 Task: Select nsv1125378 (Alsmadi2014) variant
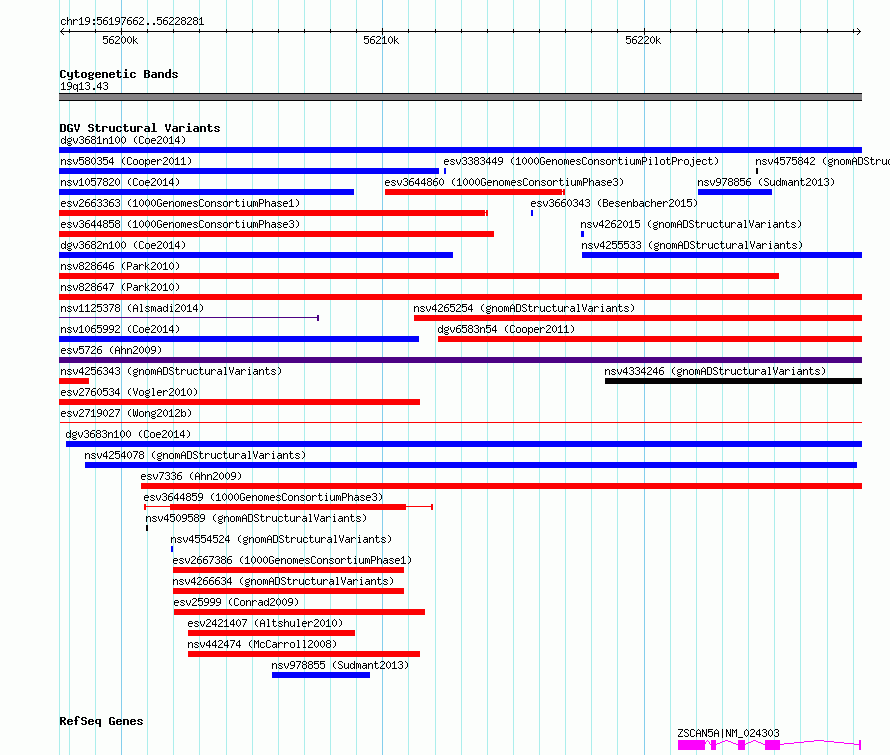click(132, 308)
